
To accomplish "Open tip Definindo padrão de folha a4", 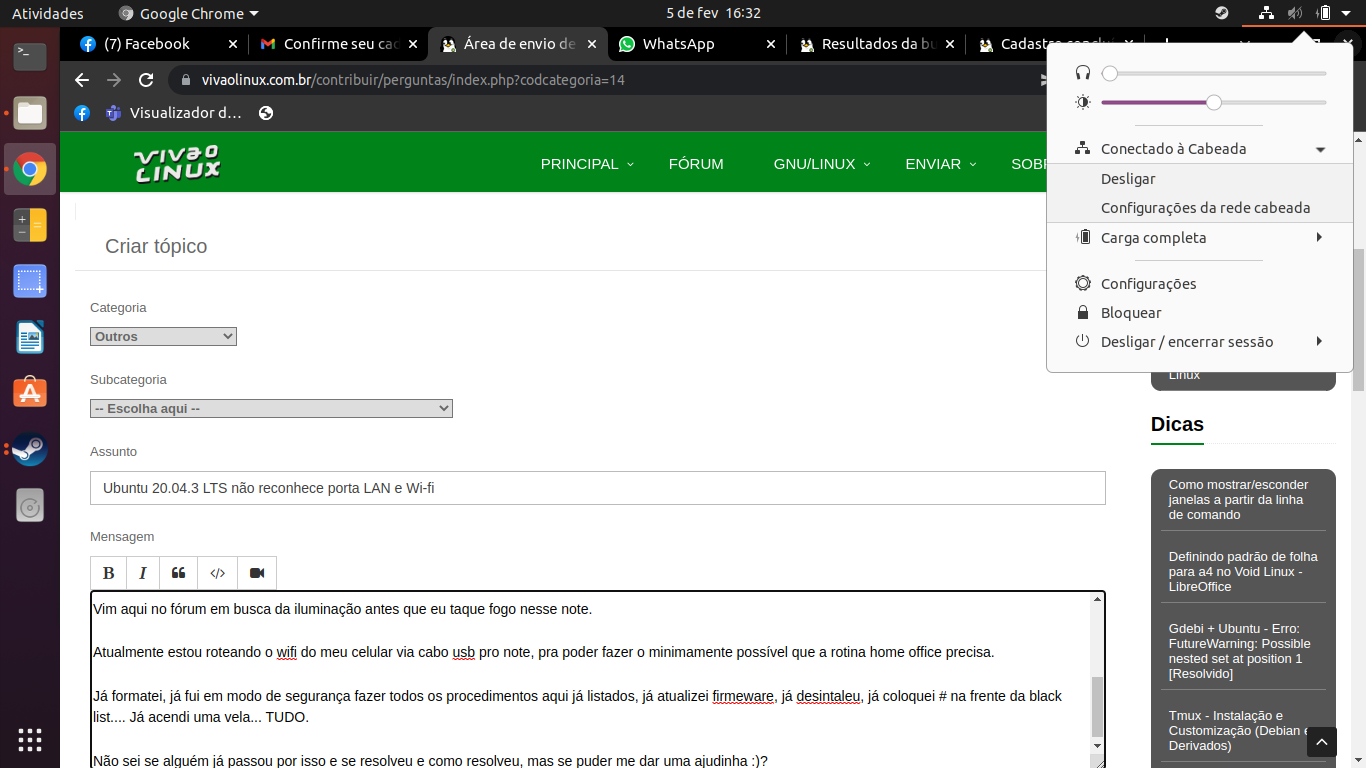I will (x=1243, y=572).
